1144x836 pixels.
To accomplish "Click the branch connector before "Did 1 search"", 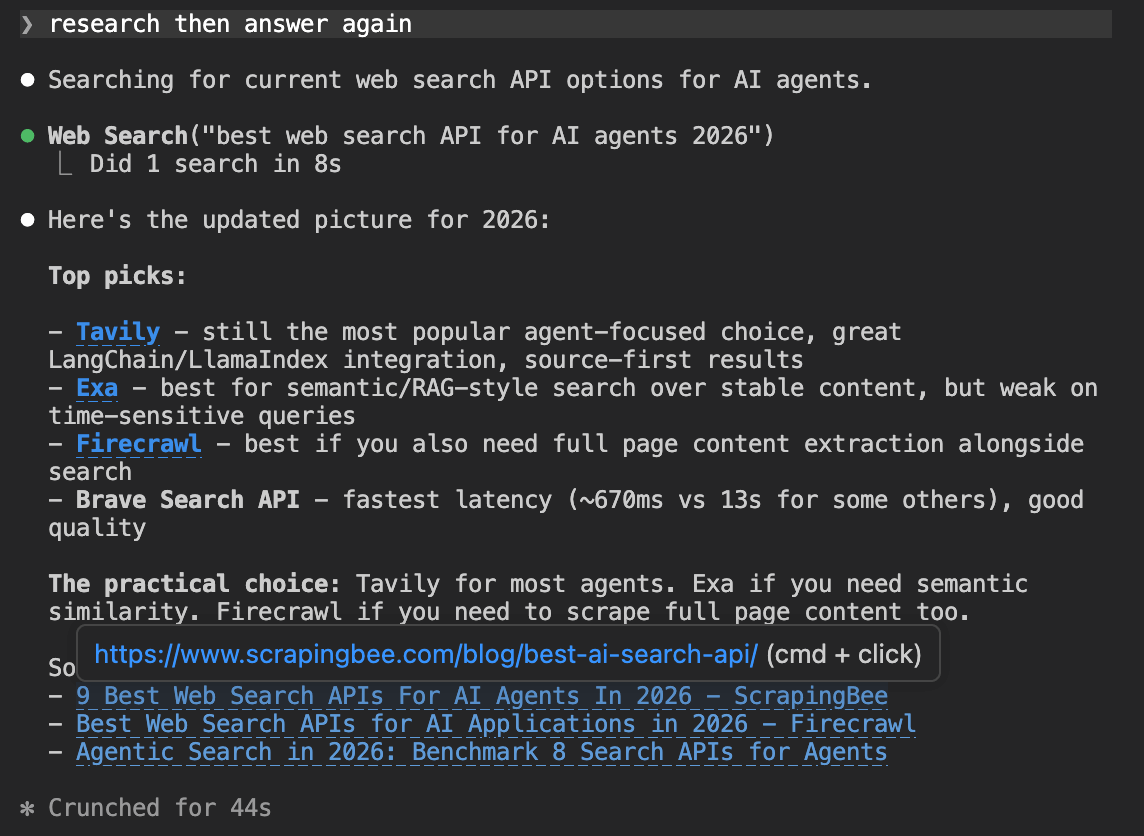I will pyautogui.click(x=66, y=164).
